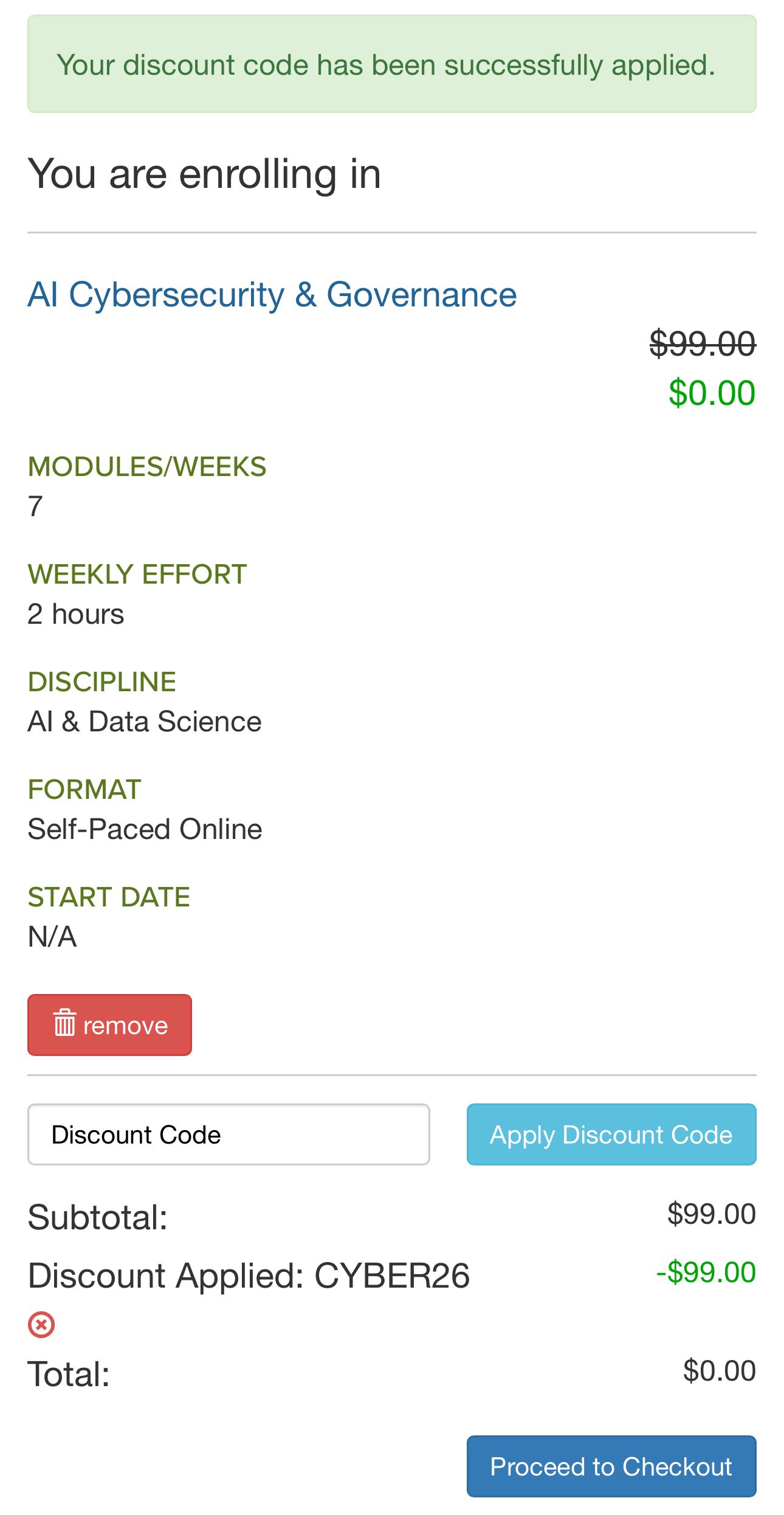Click the green -$99.00 discount amount
Viewport: 784px width, 1515px height.
(x=706, y=1272)
